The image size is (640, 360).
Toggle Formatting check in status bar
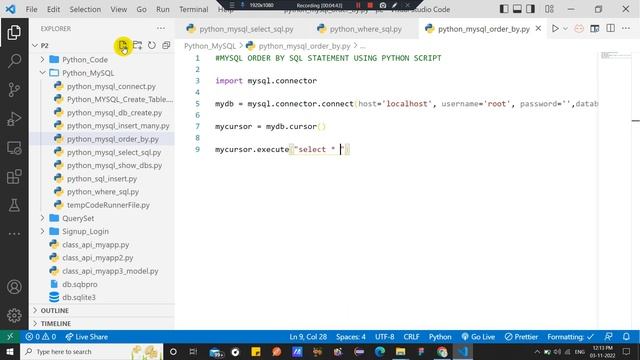click(x=570, y=337)
